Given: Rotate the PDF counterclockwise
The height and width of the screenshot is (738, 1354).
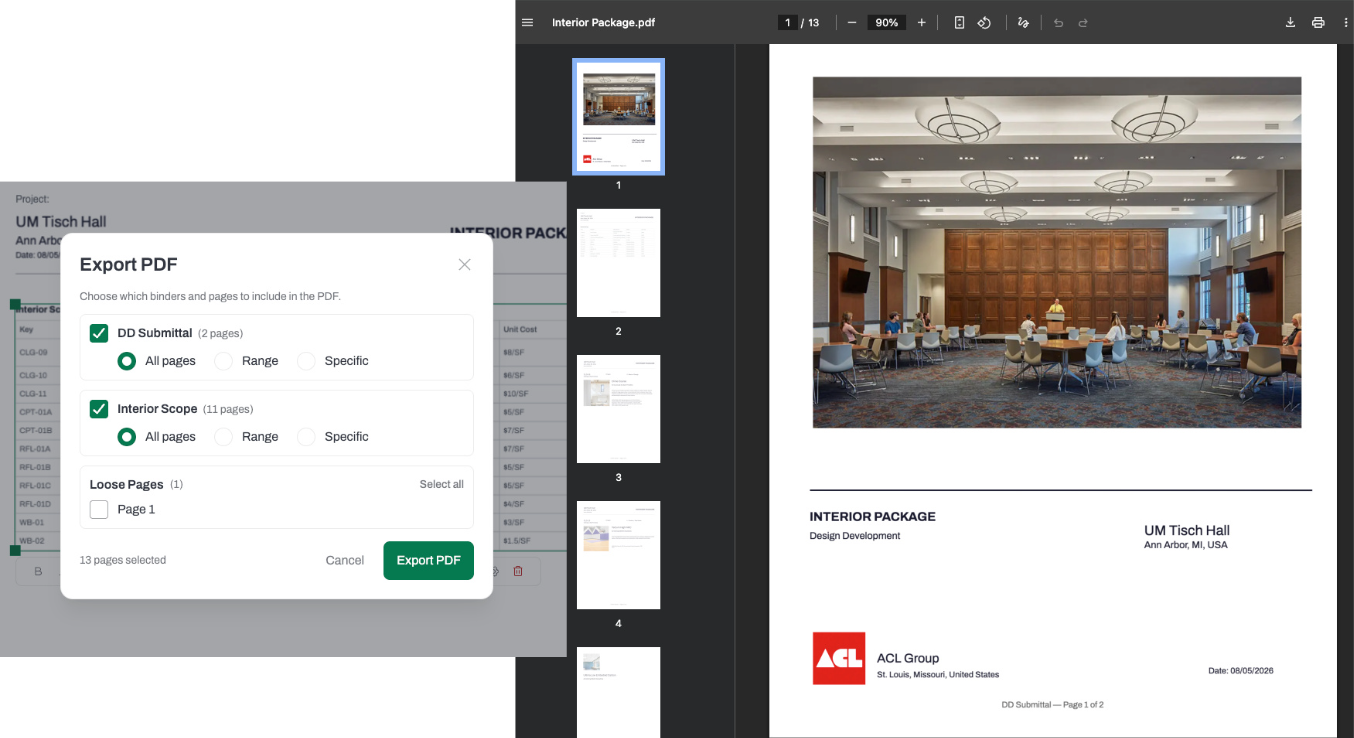Looking at the screenshot, I should (x=984, y=22).
